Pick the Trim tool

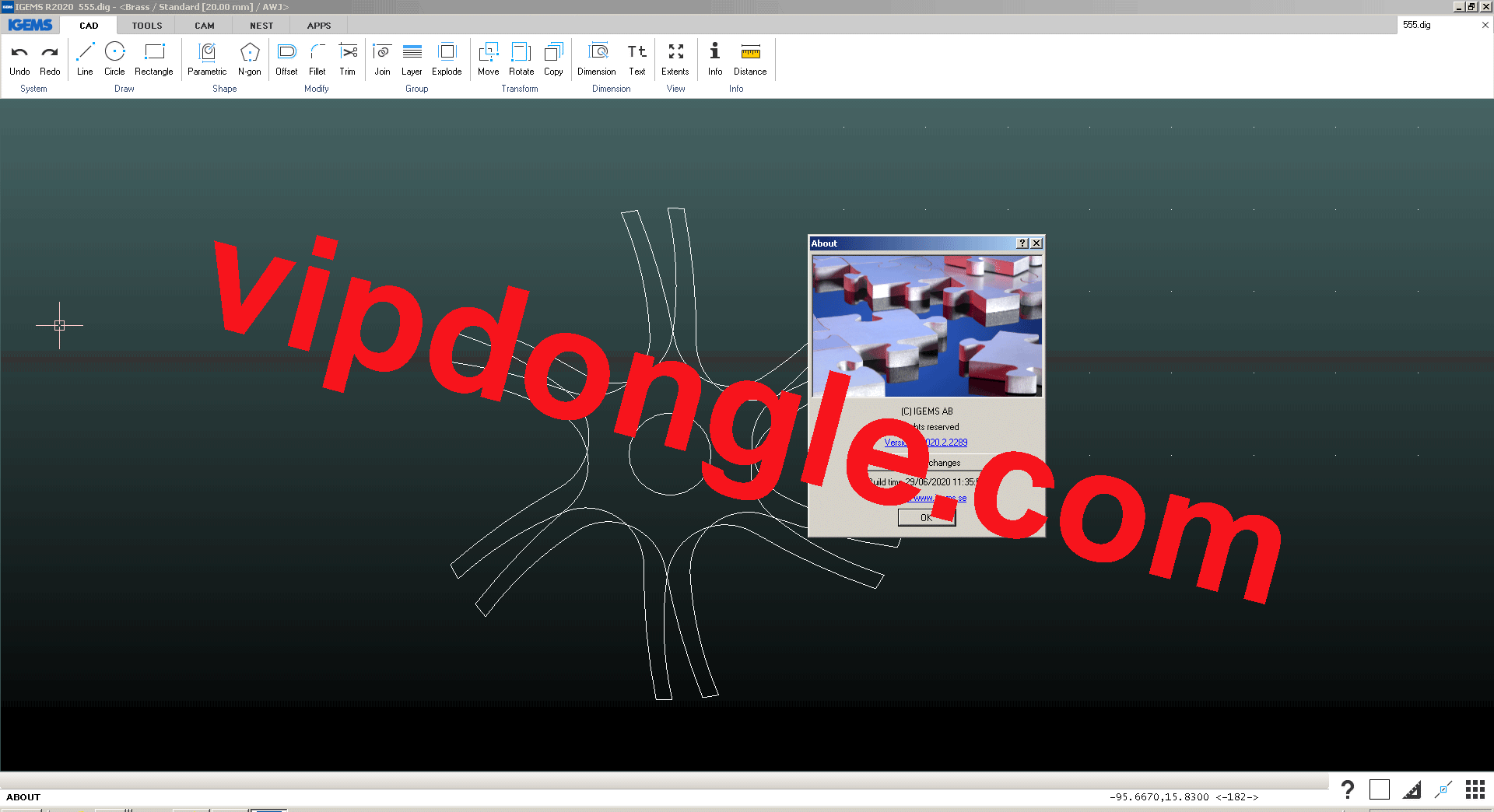[x=348, y=59]
